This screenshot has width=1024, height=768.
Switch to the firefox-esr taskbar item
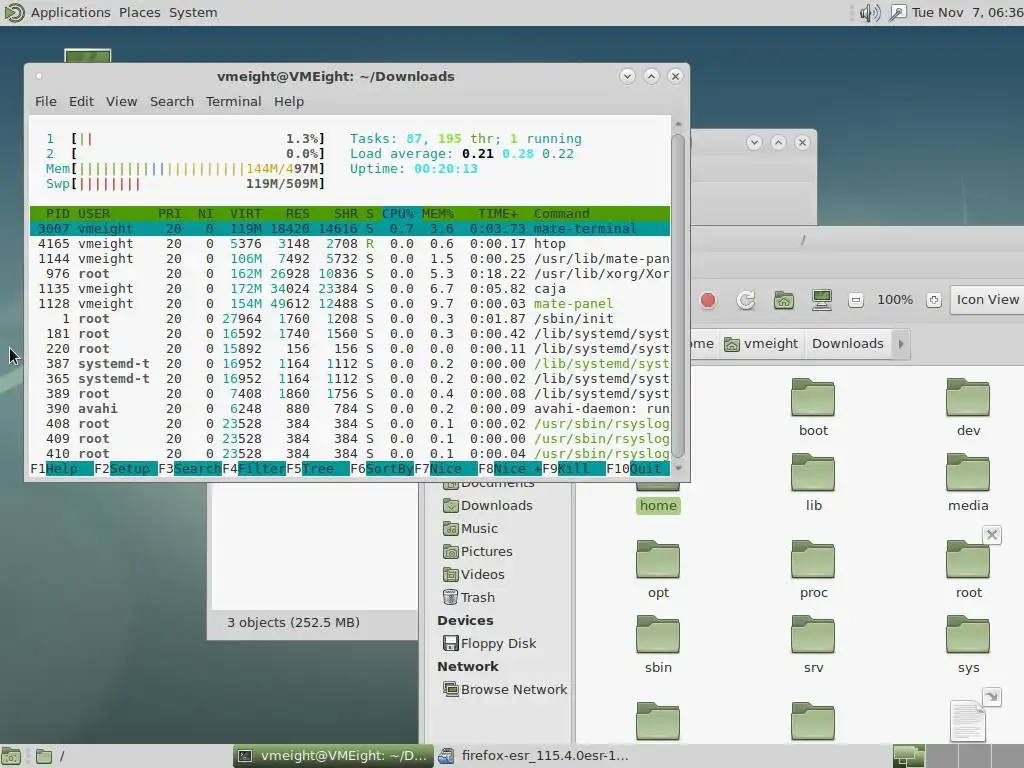click(534, 756)
